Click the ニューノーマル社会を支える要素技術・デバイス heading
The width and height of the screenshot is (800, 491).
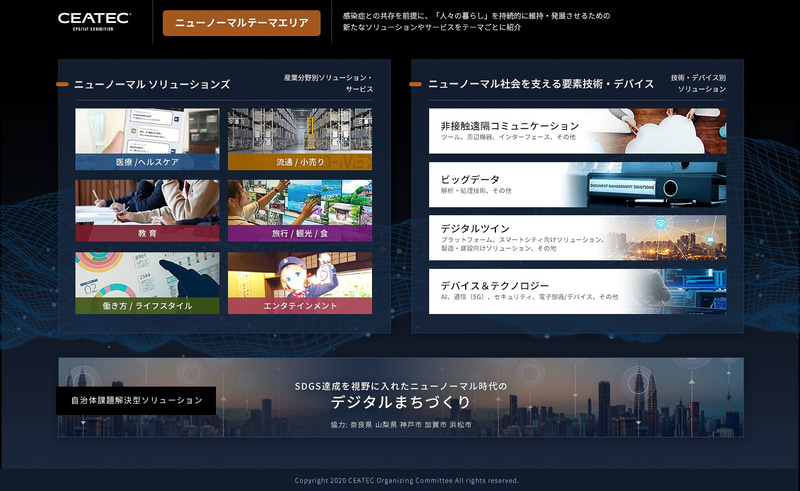point(541,84)
